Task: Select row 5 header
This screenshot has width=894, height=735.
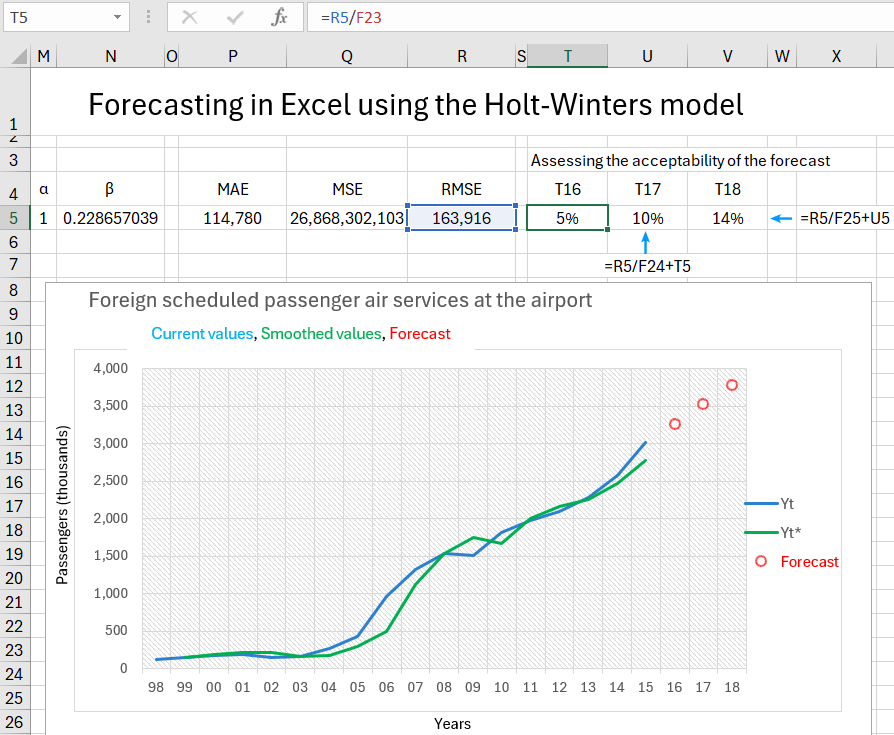Action: click(x=14, y=218)
